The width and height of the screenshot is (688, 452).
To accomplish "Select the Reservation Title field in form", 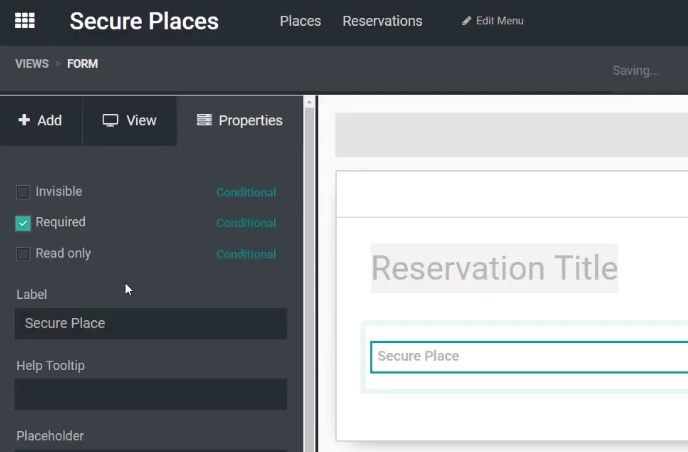I will click(x=494, y=268).
